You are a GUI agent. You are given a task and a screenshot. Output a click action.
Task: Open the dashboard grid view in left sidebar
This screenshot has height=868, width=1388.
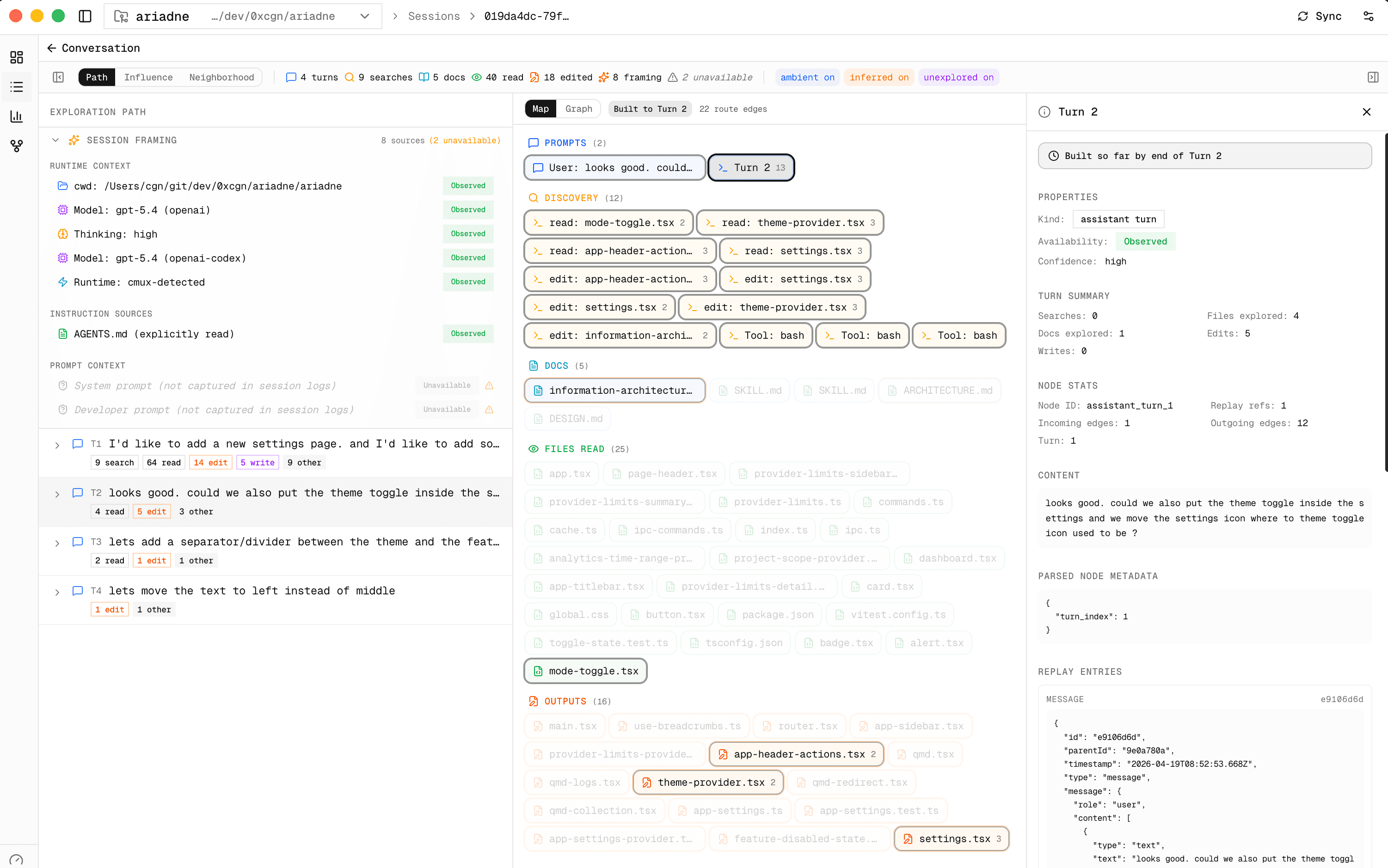pyautogui.click(x=16, y=57)
